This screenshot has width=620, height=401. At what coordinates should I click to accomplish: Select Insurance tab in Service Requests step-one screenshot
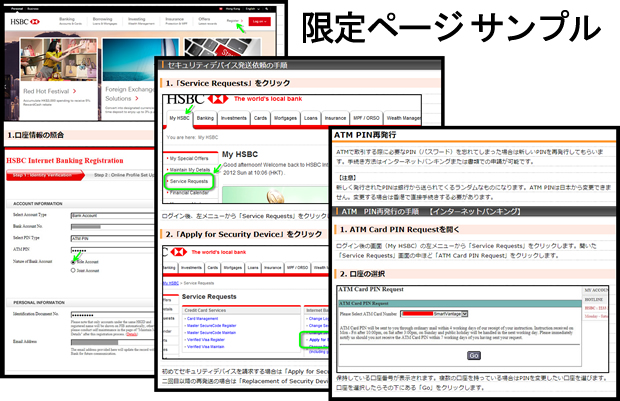coord(335,118)
